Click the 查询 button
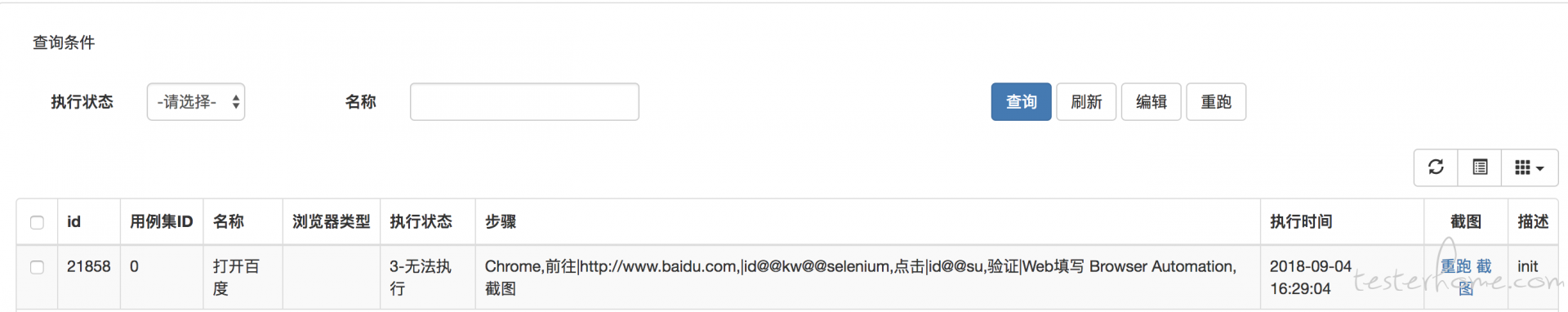Image resolution: width=1568 pixels, height=312 pixels. pyautogui.click(x=1021, y=102)
